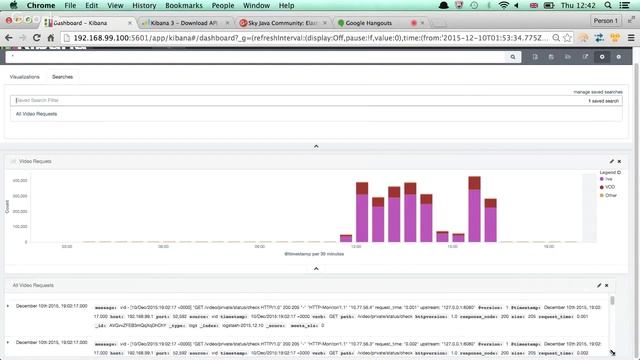Go back in Chrome

[9, 38]
